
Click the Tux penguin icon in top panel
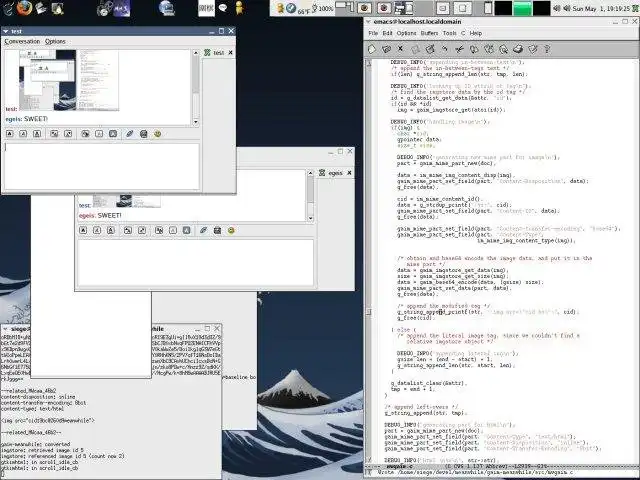coord(57,8)
